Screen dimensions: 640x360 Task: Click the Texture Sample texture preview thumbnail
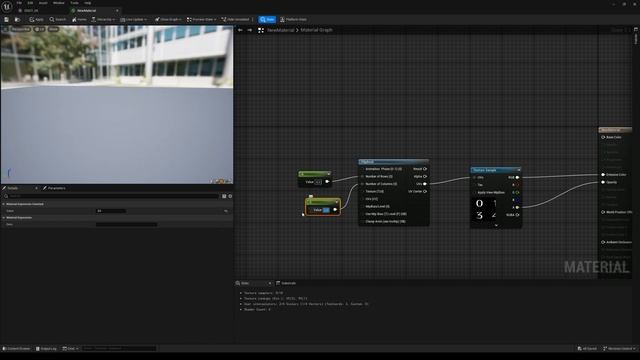(484, 209)
